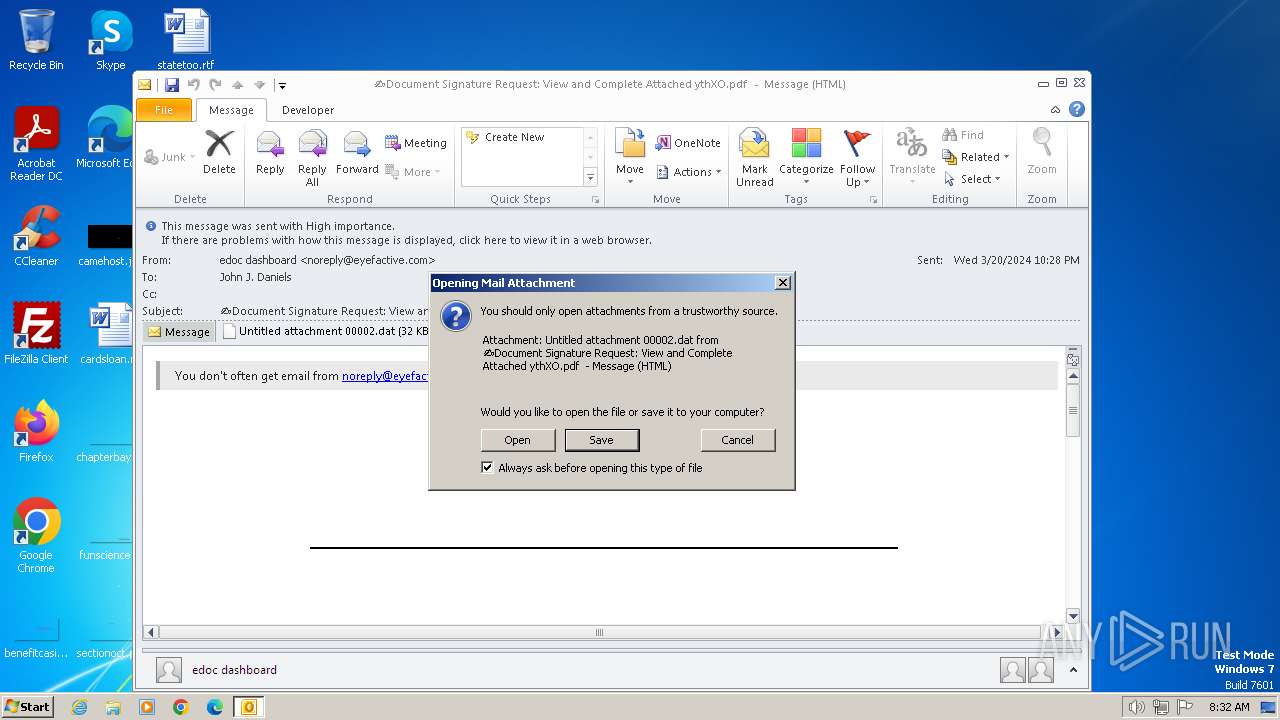Select CCleaner desktop icon
Viewport: 1280px width, 720px height.
click(36, 236)
